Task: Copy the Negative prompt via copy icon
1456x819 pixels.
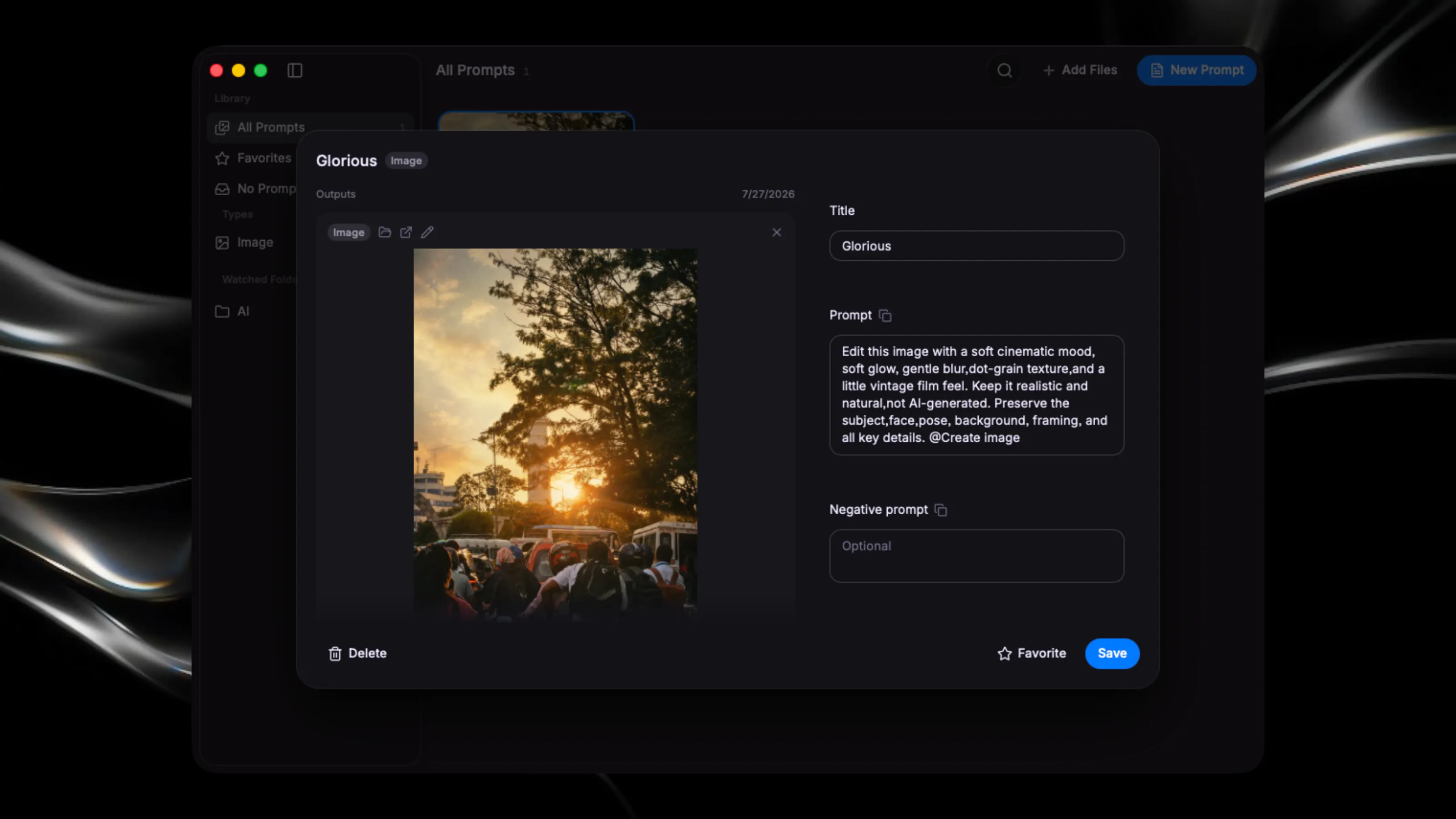Action: [x=940, y=510]
